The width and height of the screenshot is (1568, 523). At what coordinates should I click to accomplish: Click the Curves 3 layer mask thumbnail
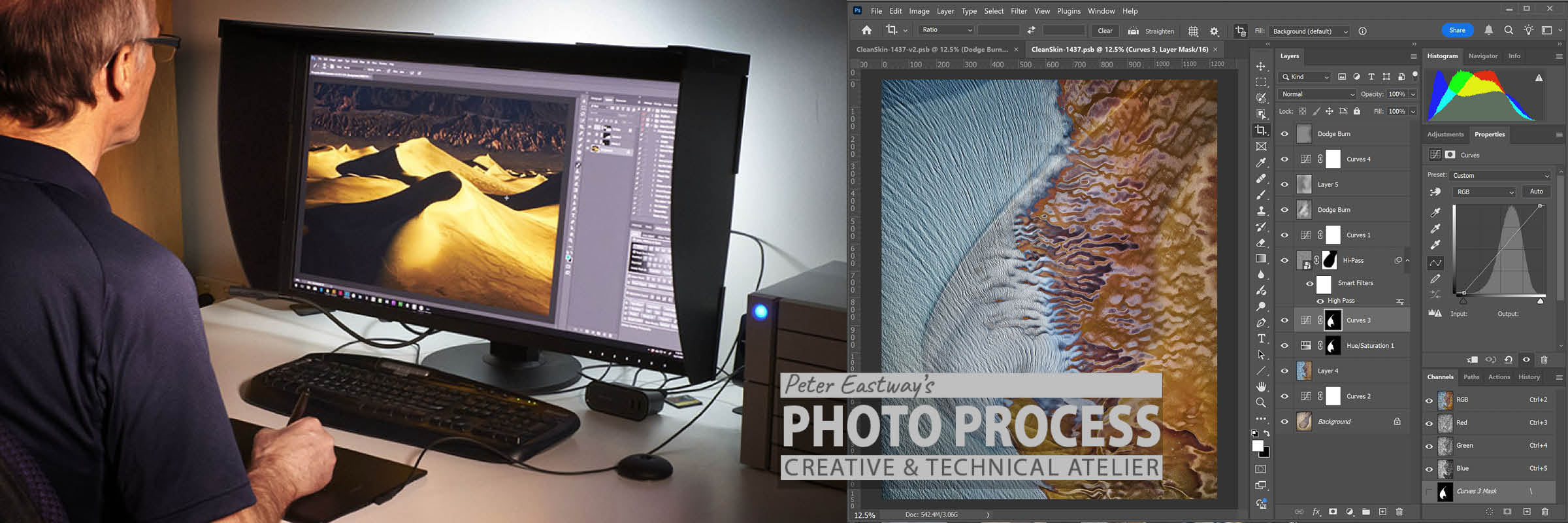pos(1333,320)
